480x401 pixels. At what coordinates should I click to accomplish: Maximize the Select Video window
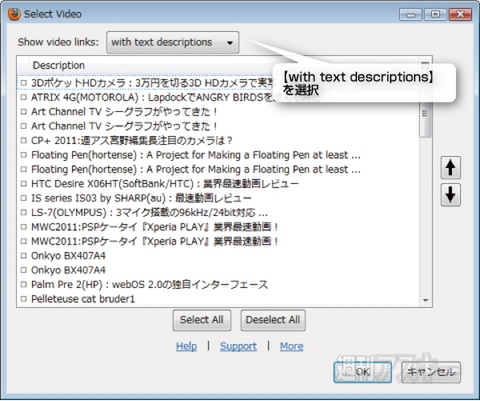435,14
